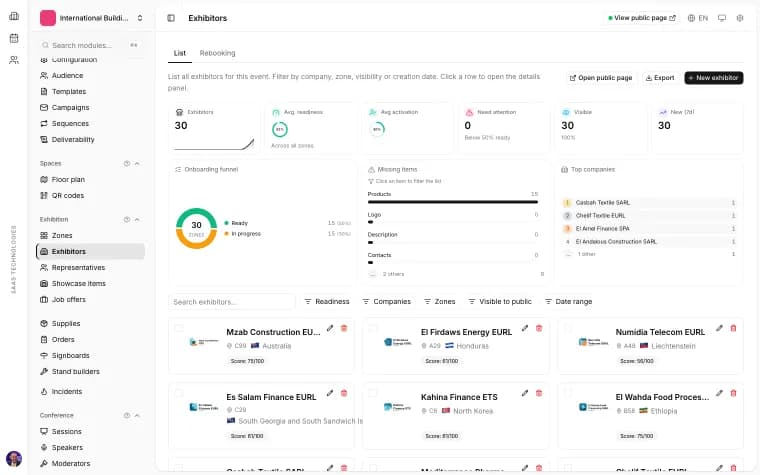Open the people icon in the left rail
This screenshot has width=760, height=475.
point(14,60)
